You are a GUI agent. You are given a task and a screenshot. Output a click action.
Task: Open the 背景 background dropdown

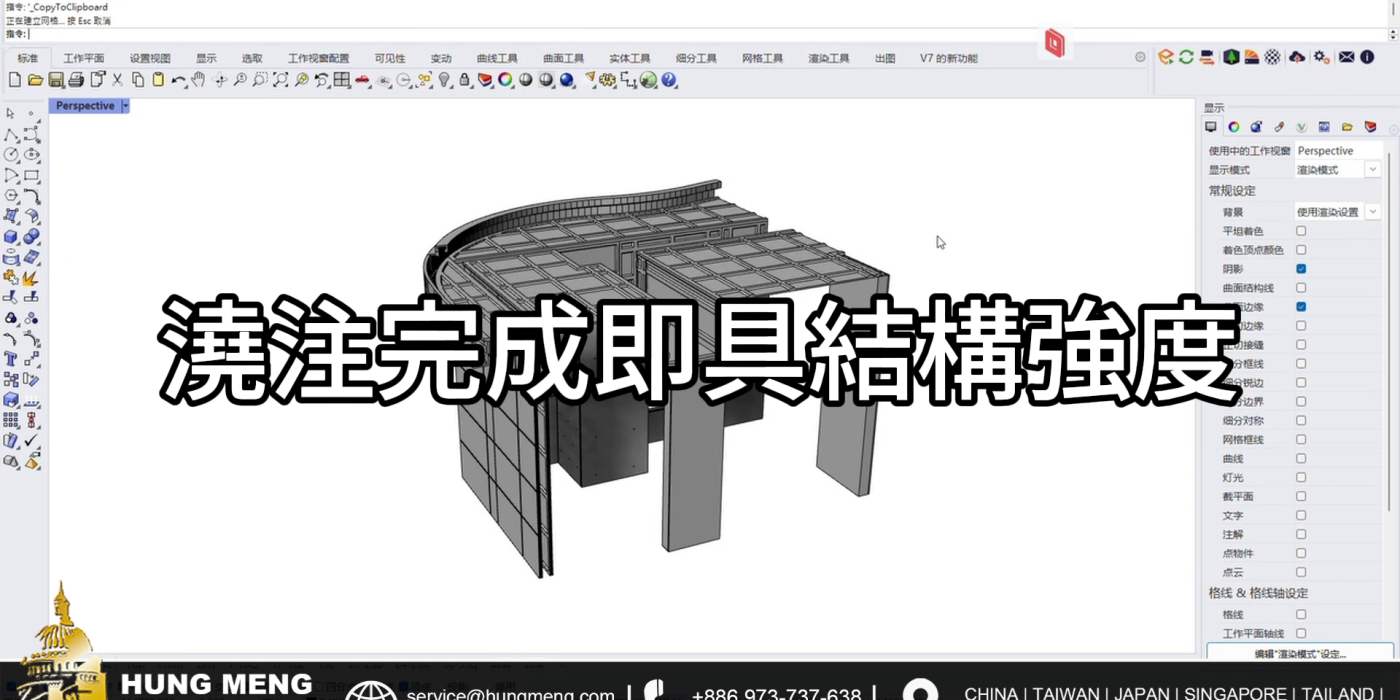[1373, 212]
